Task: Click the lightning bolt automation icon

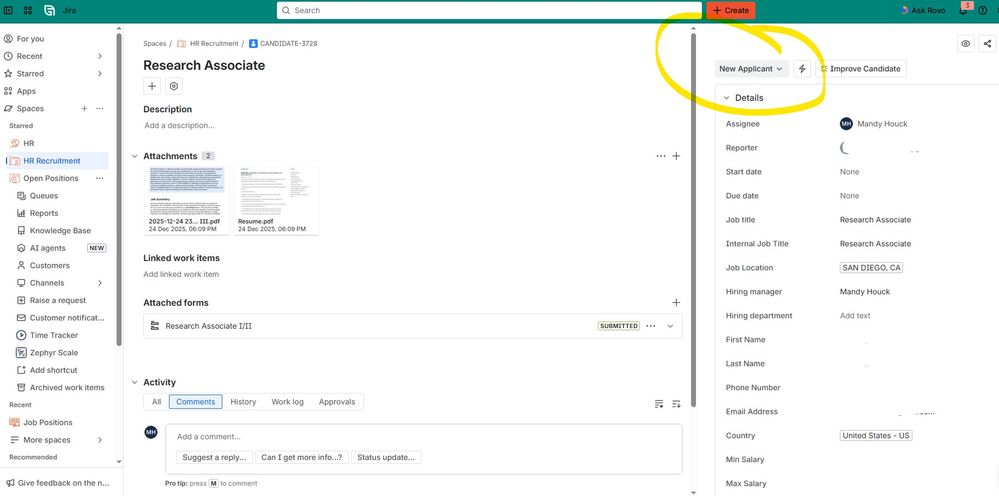Action: click(x=802, y=69)
